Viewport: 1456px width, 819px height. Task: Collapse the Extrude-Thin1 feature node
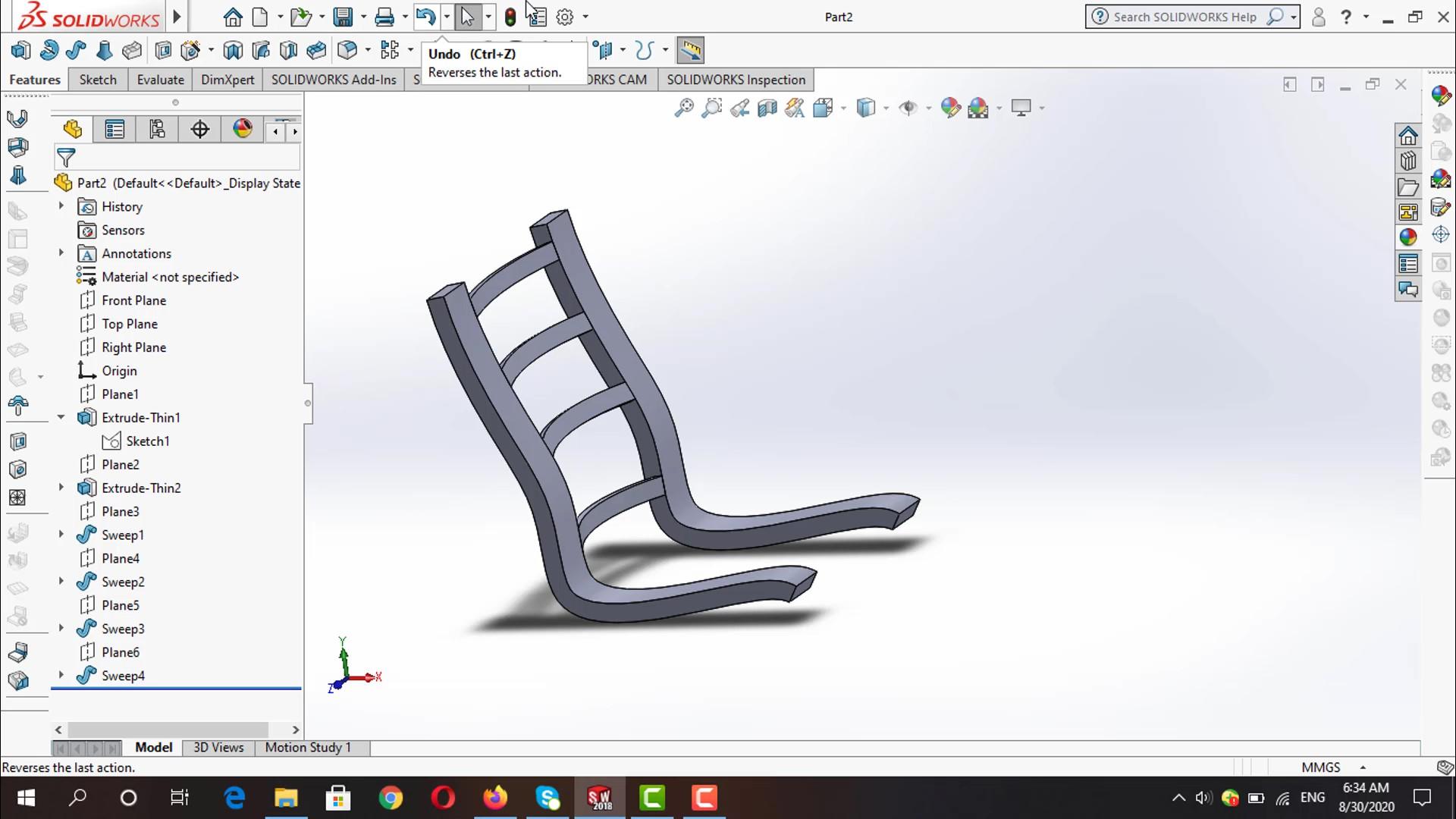pos(61,417)
